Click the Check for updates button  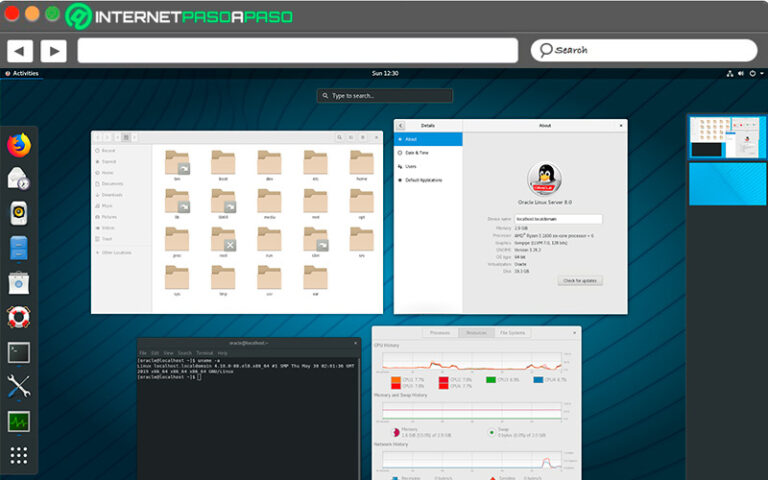click(x=580, y=281)
